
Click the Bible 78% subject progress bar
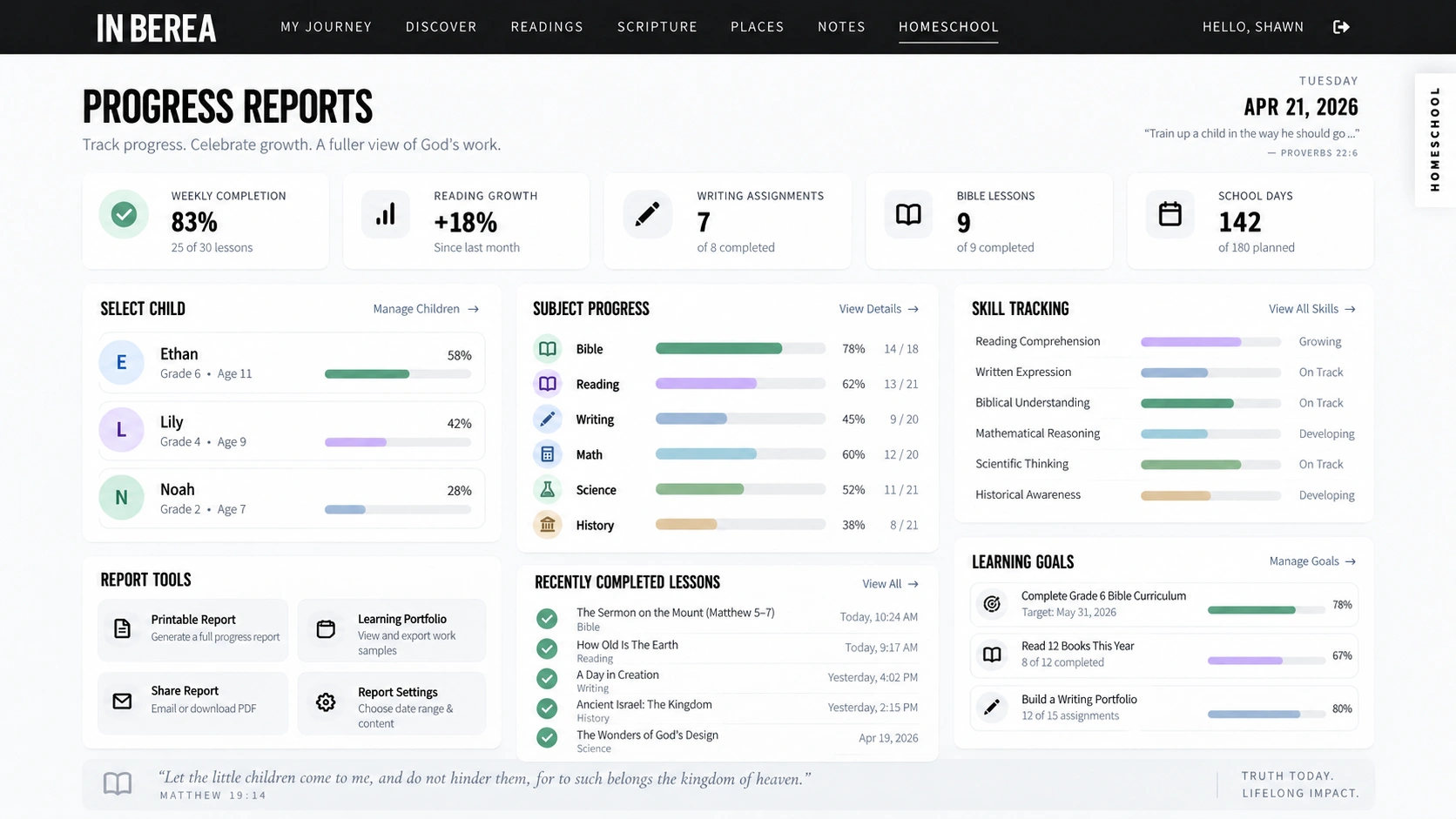pyautogui.click(x=740, y=349)
